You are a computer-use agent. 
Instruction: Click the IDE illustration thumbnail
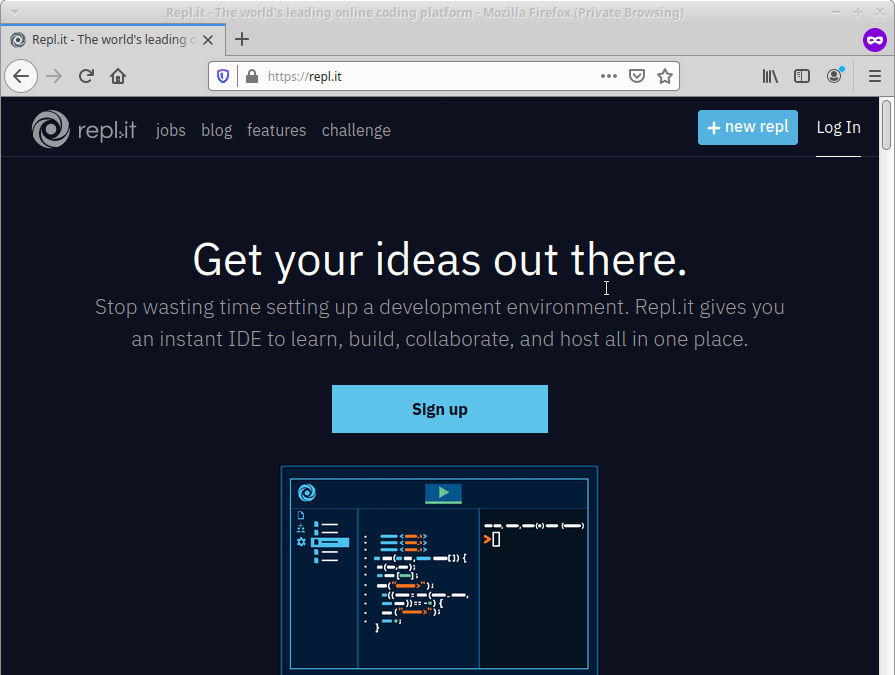pyautogui.click(x=440, y=571)
